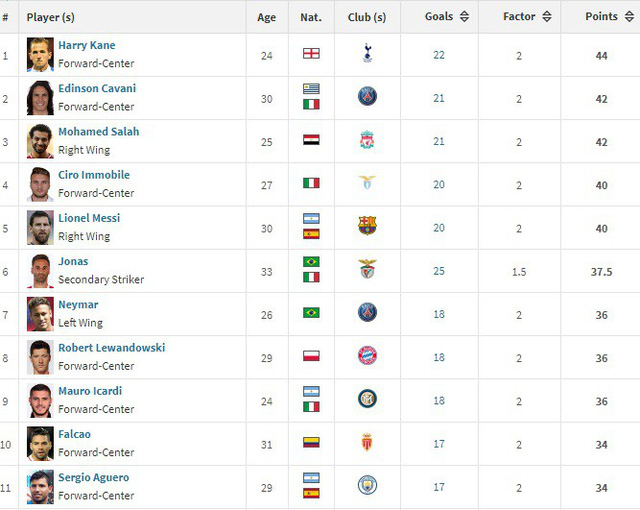Image resolution: width=640 pixels, height=510 pixels.
Task: Open Harry Kane player profile link
Action: pos(87,45)
